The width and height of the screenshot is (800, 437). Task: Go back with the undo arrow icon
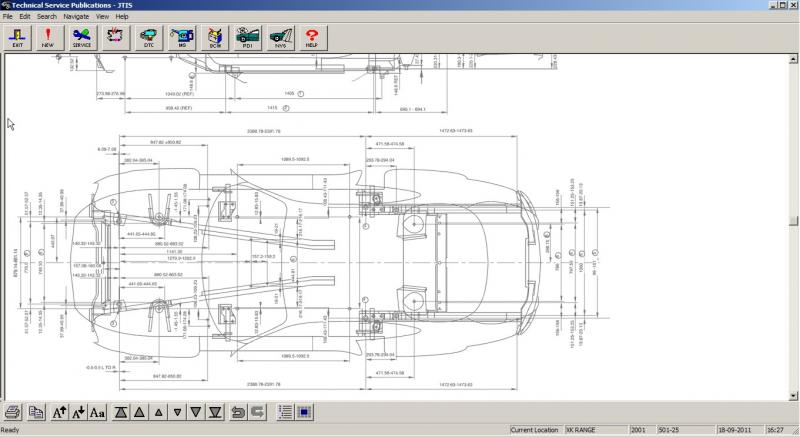[238, 412]
